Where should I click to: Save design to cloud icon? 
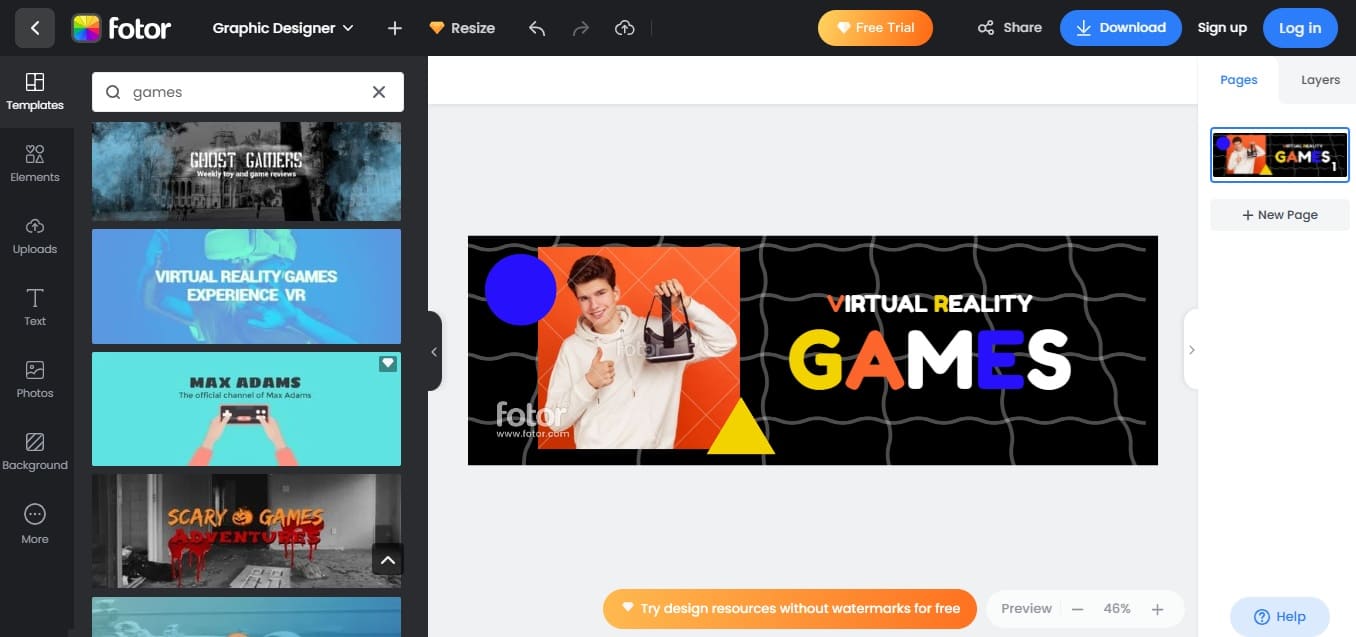[625, 28]
